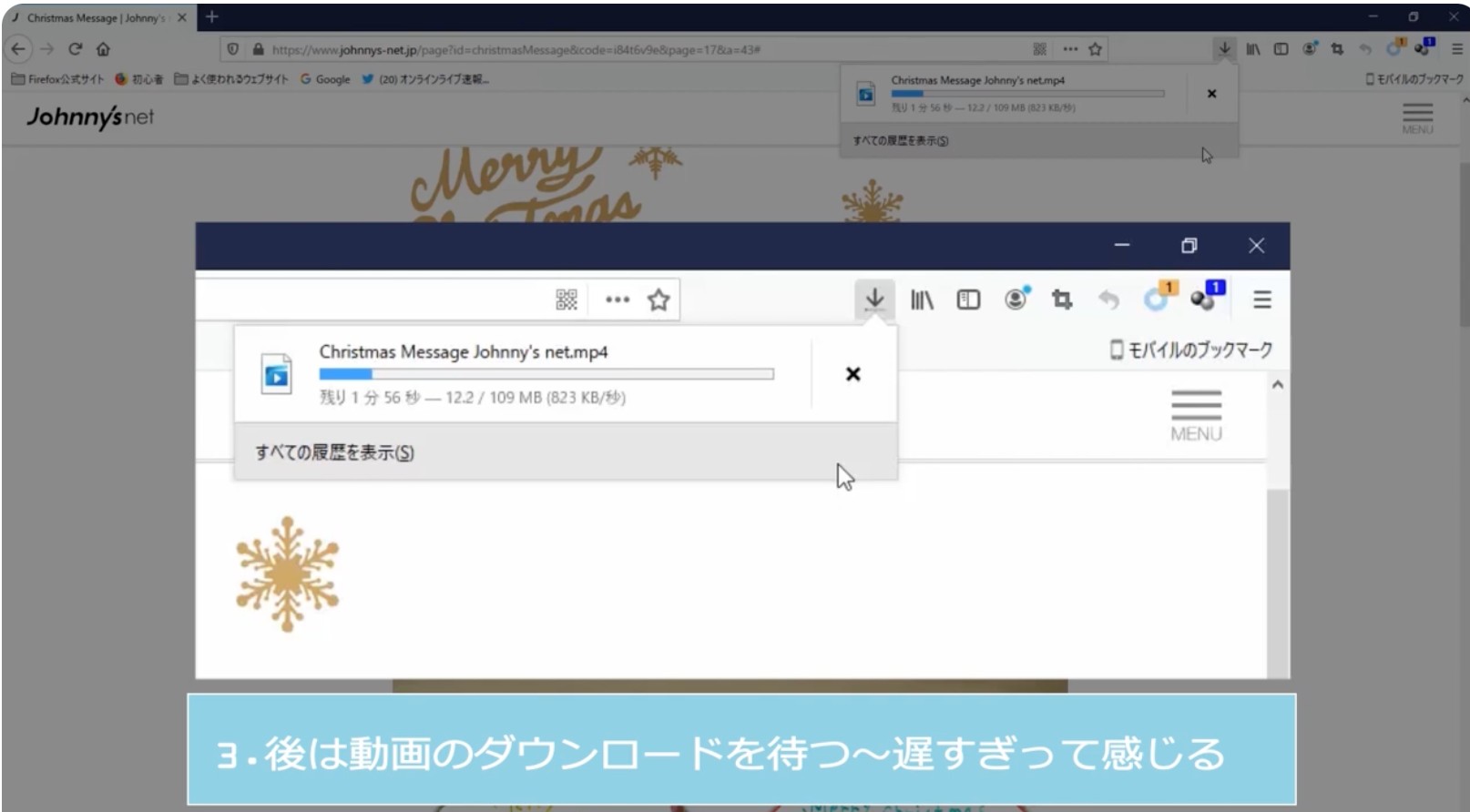
Task: Close the Christmas Message tab
Action: tap(181, 17)
